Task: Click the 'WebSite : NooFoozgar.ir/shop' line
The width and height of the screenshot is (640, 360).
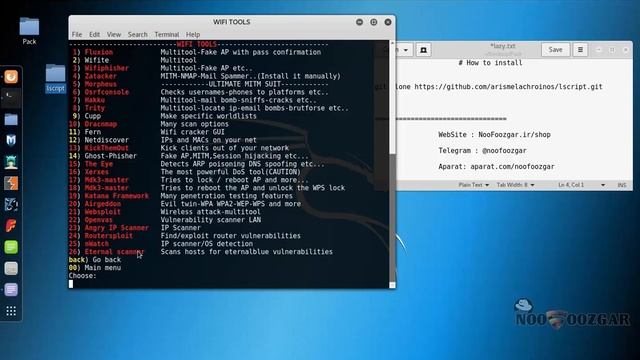Action: (x=494, y=135)
